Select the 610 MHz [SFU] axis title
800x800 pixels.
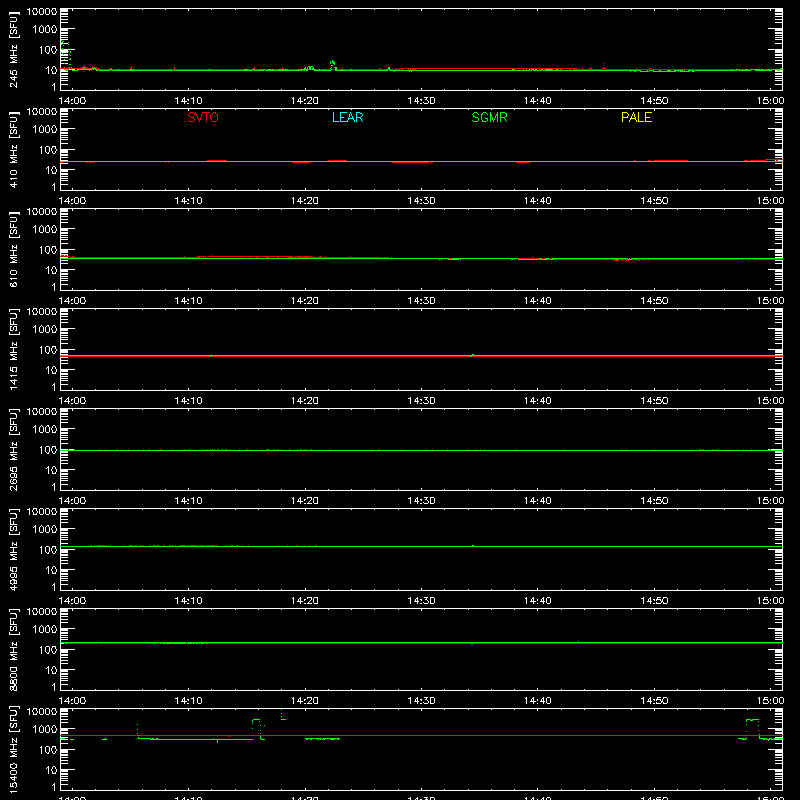click(x=13, y=249)
